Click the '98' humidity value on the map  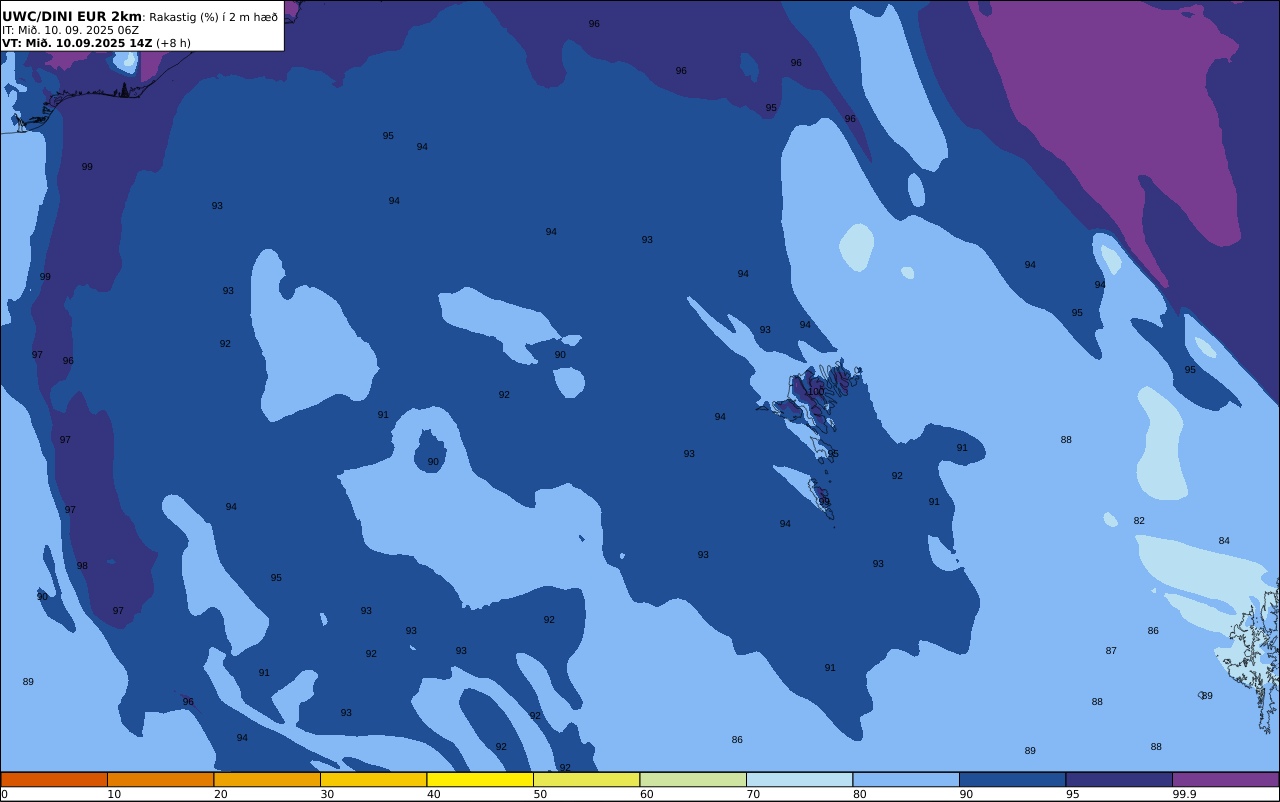tap(82, 566)
